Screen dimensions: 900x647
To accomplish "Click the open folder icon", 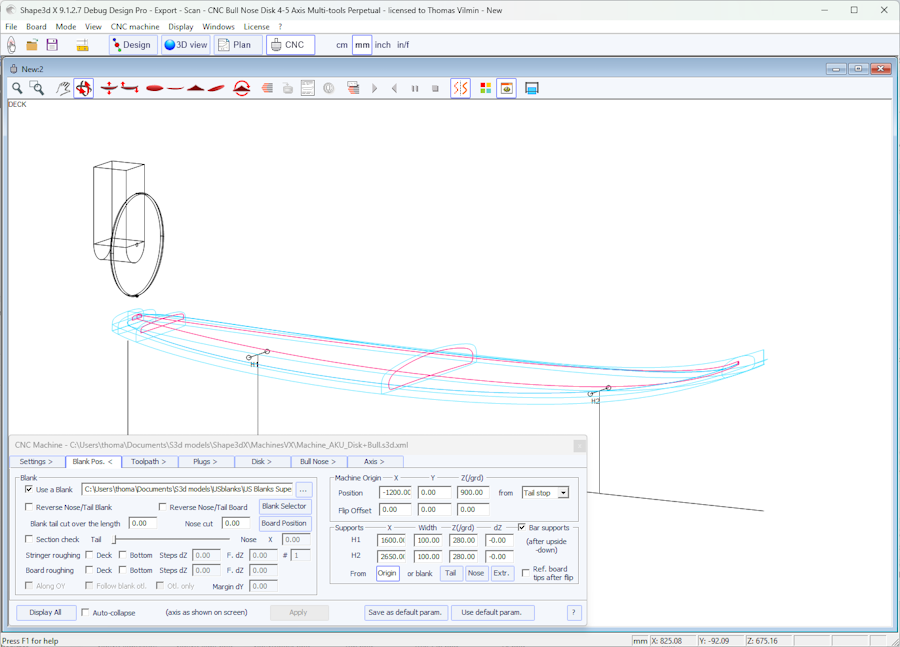I will click(32, 45).
